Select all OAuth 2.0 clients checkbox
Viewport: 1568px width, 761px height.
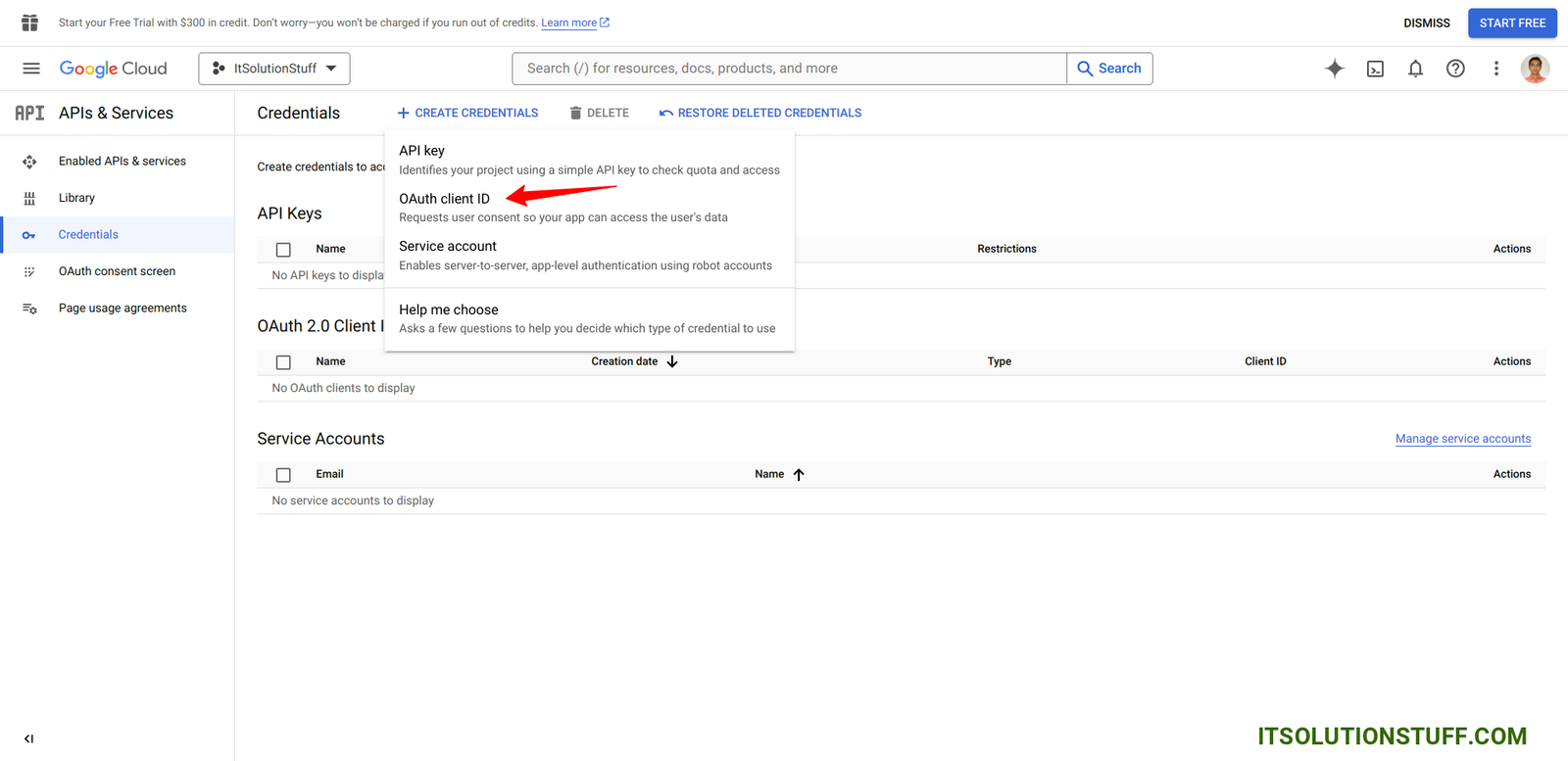pyautogui.click(x=283, y=362)
